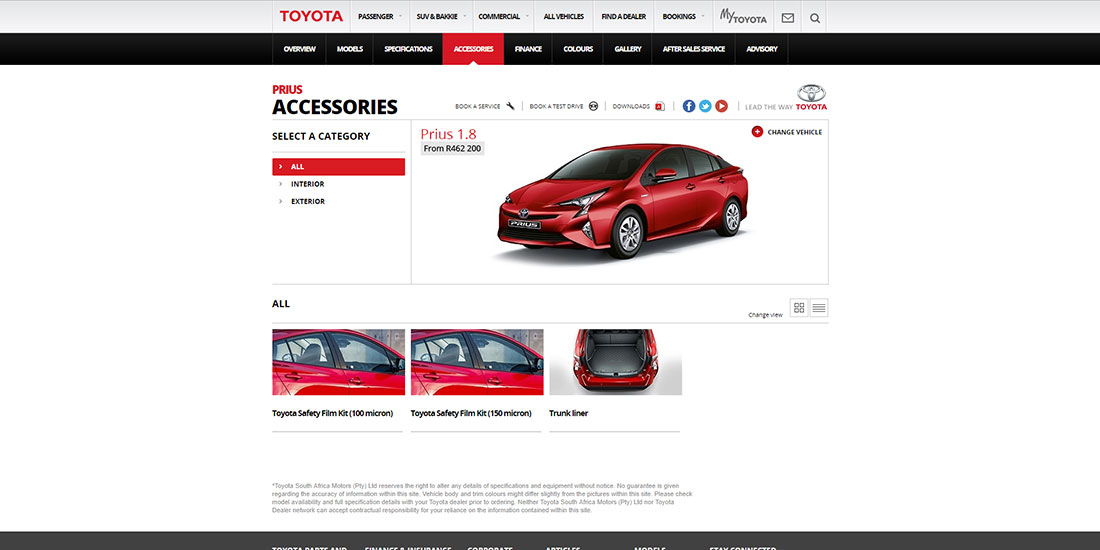Viewport: 1100px width, 550px height.
Task: Expand the SUV & Bakkie dropdown
Action: point(441,17)
